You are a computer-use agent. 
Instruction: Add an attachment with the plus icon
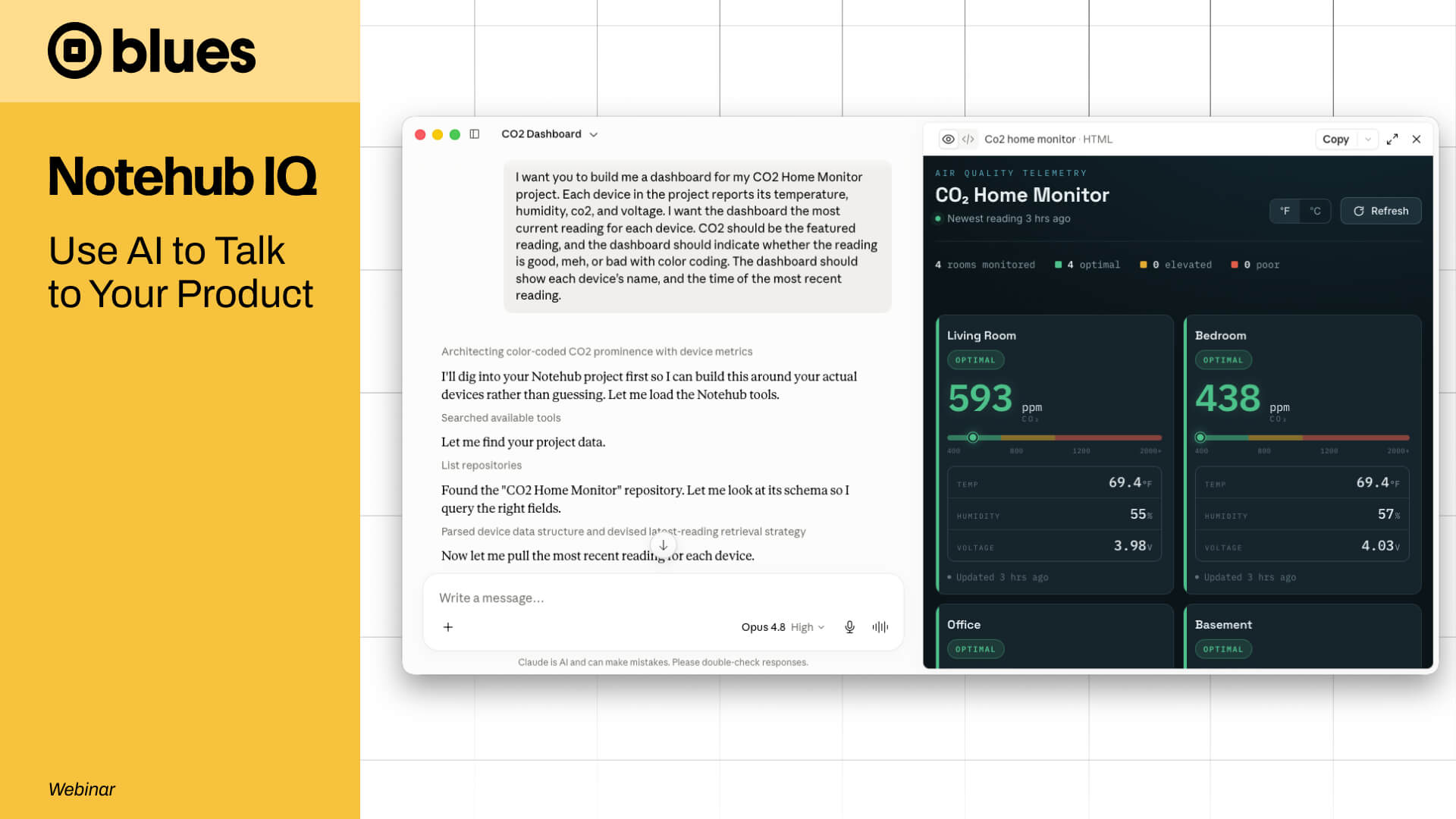(x=448, y=627)
